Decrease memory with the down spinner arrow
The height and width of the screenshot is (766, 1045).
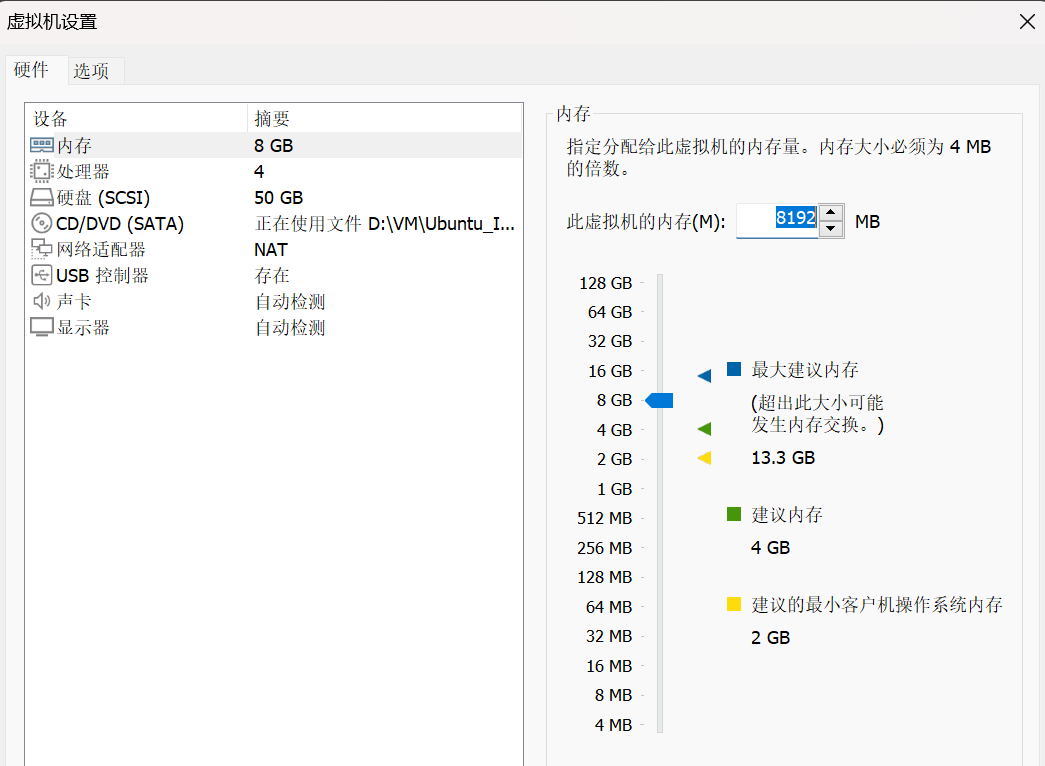(832, 229)
